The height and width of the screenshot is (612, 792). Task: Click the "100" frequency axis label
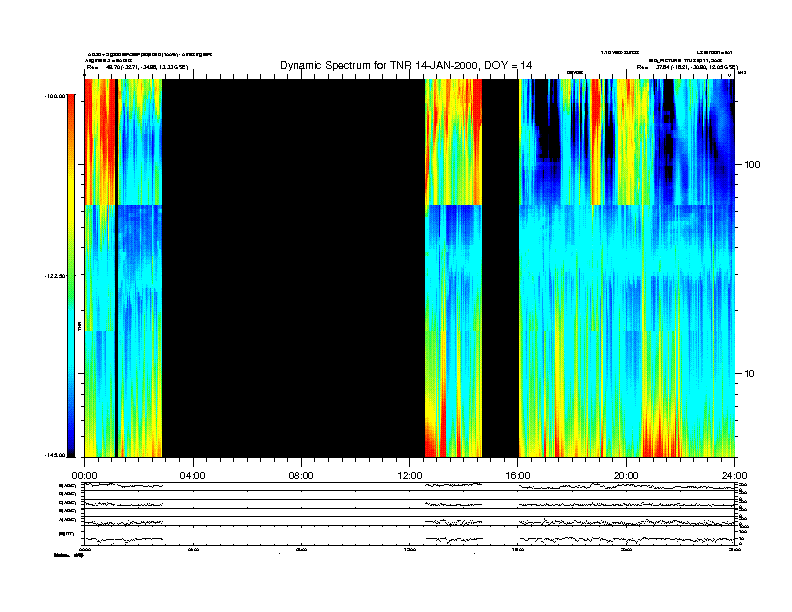pos(752,165)
